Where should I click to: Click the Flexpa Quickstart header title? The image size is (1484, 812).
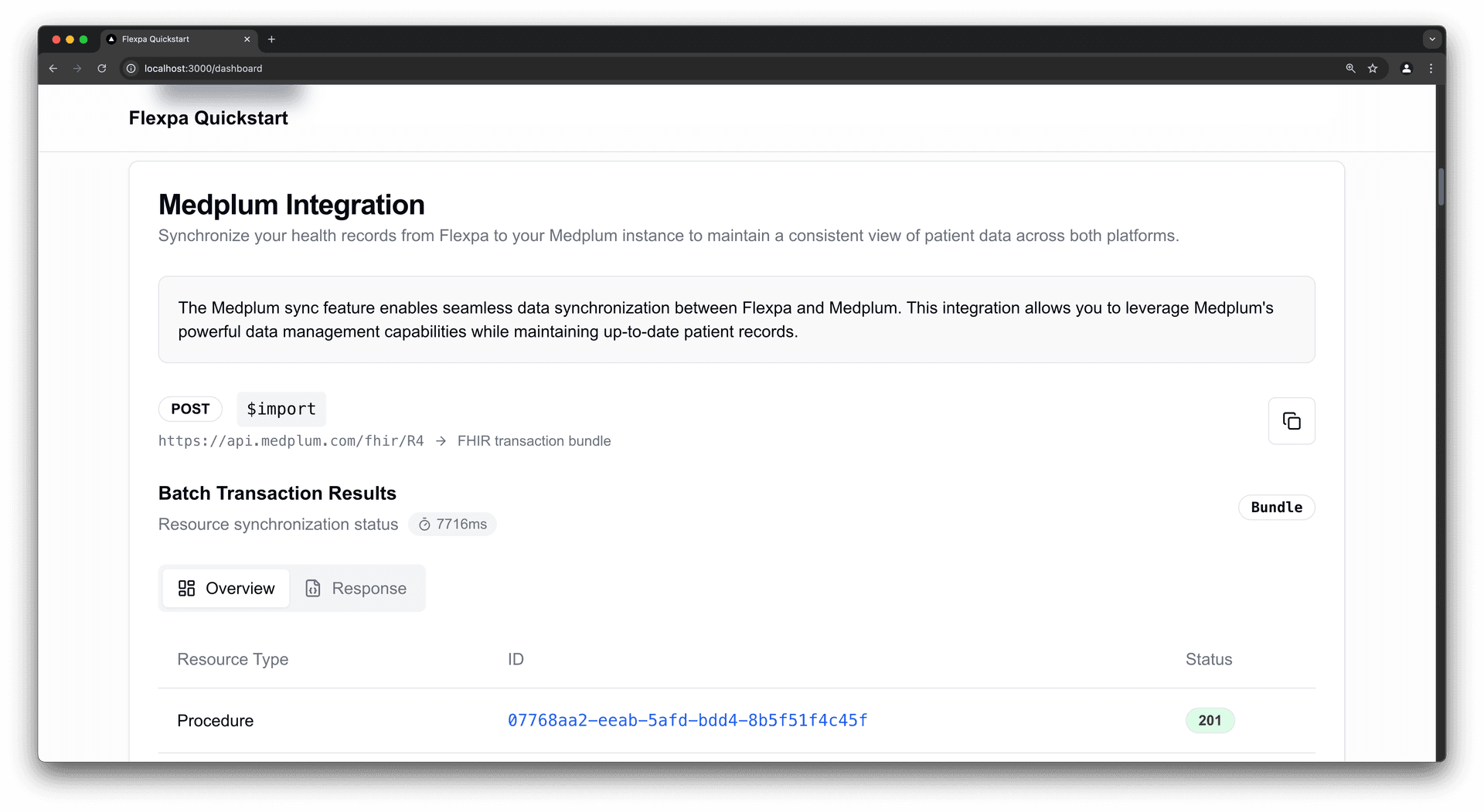point(208,118)
